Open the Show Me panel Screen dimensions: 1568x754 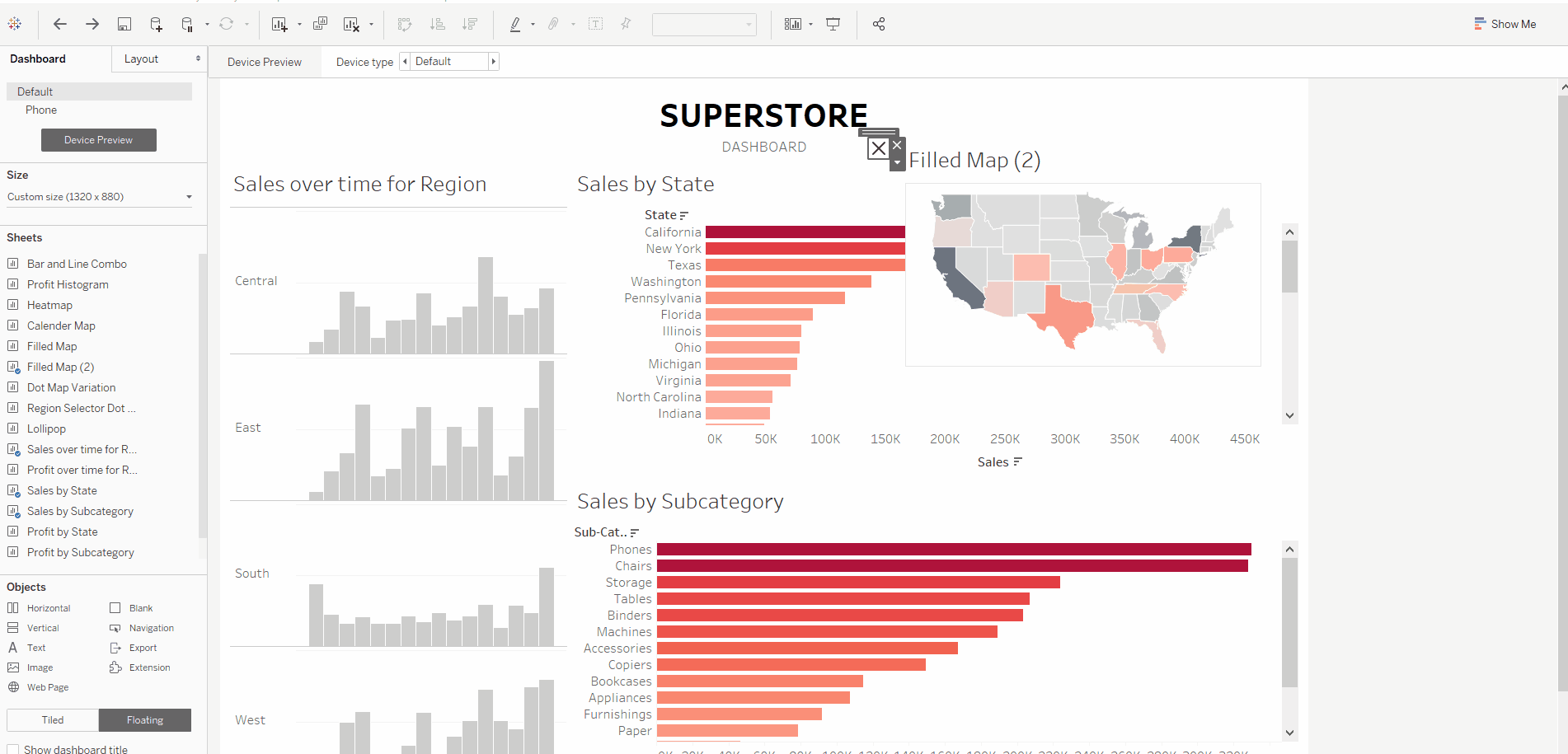click(x=1505, y=24)
